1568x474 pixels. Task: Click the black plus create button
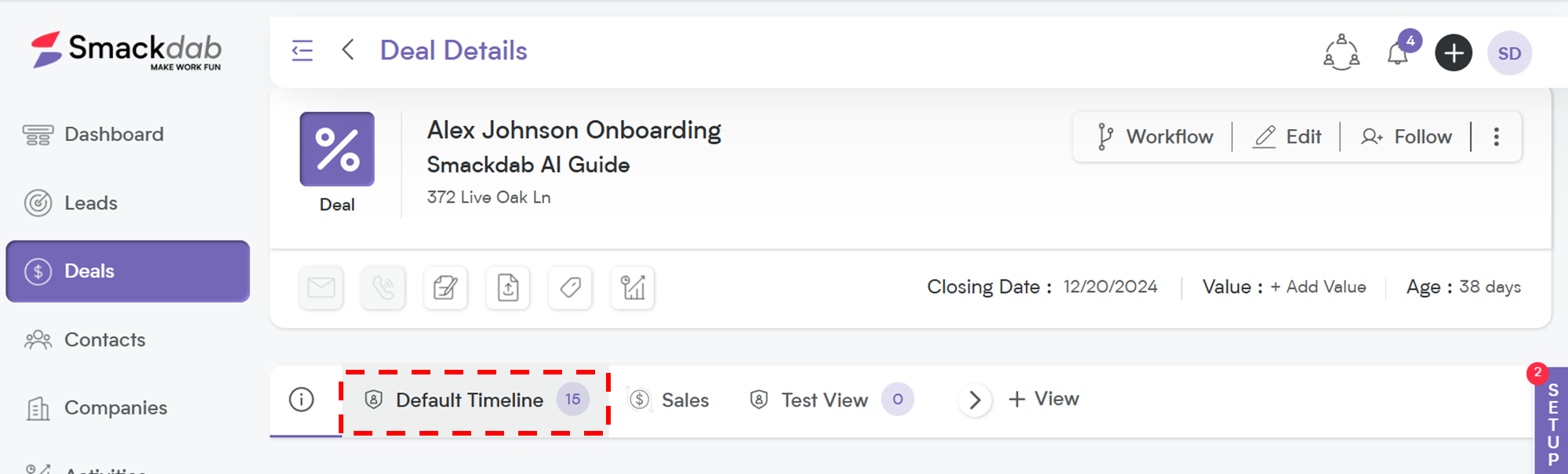(1454, 53)
